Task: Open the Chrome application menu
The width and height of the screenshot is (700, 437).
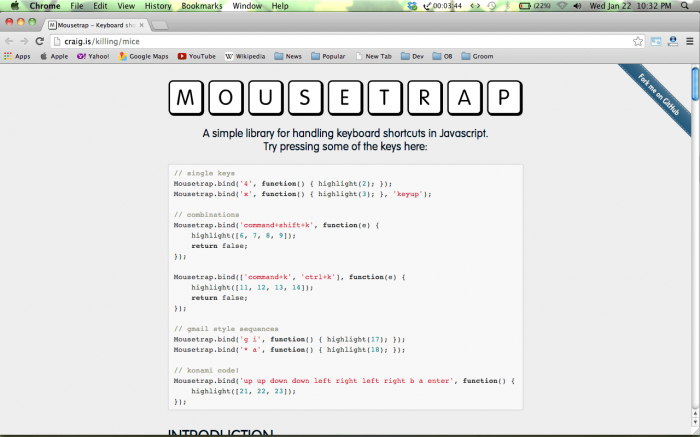Action: [x=45, y=6]
